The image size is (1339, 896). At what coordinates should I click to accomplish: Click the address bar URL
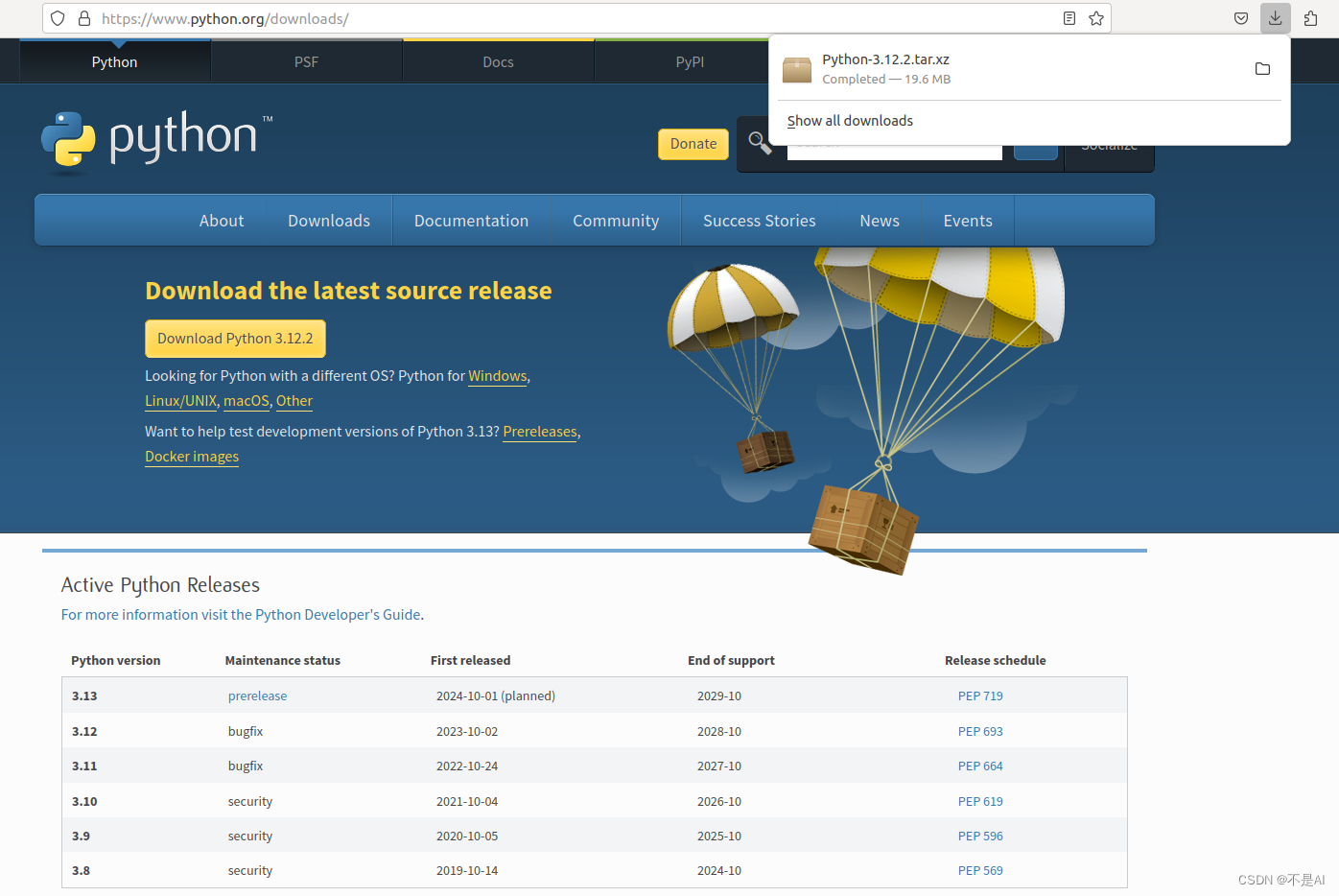click(x=225, y=18)
